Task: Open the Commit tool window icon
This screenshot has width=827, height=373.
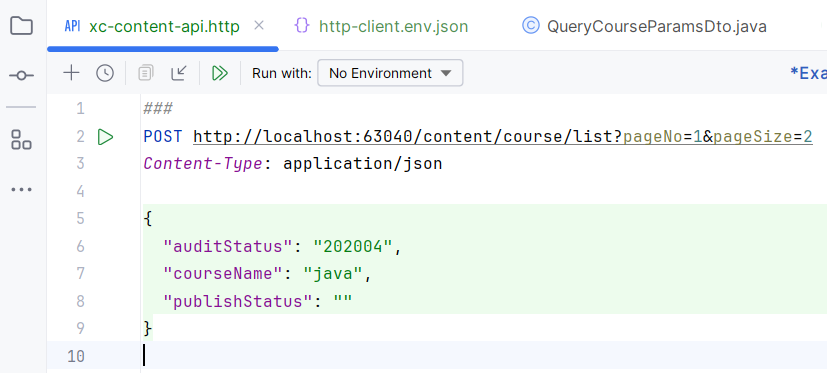Action: click(x=22, y=76)
